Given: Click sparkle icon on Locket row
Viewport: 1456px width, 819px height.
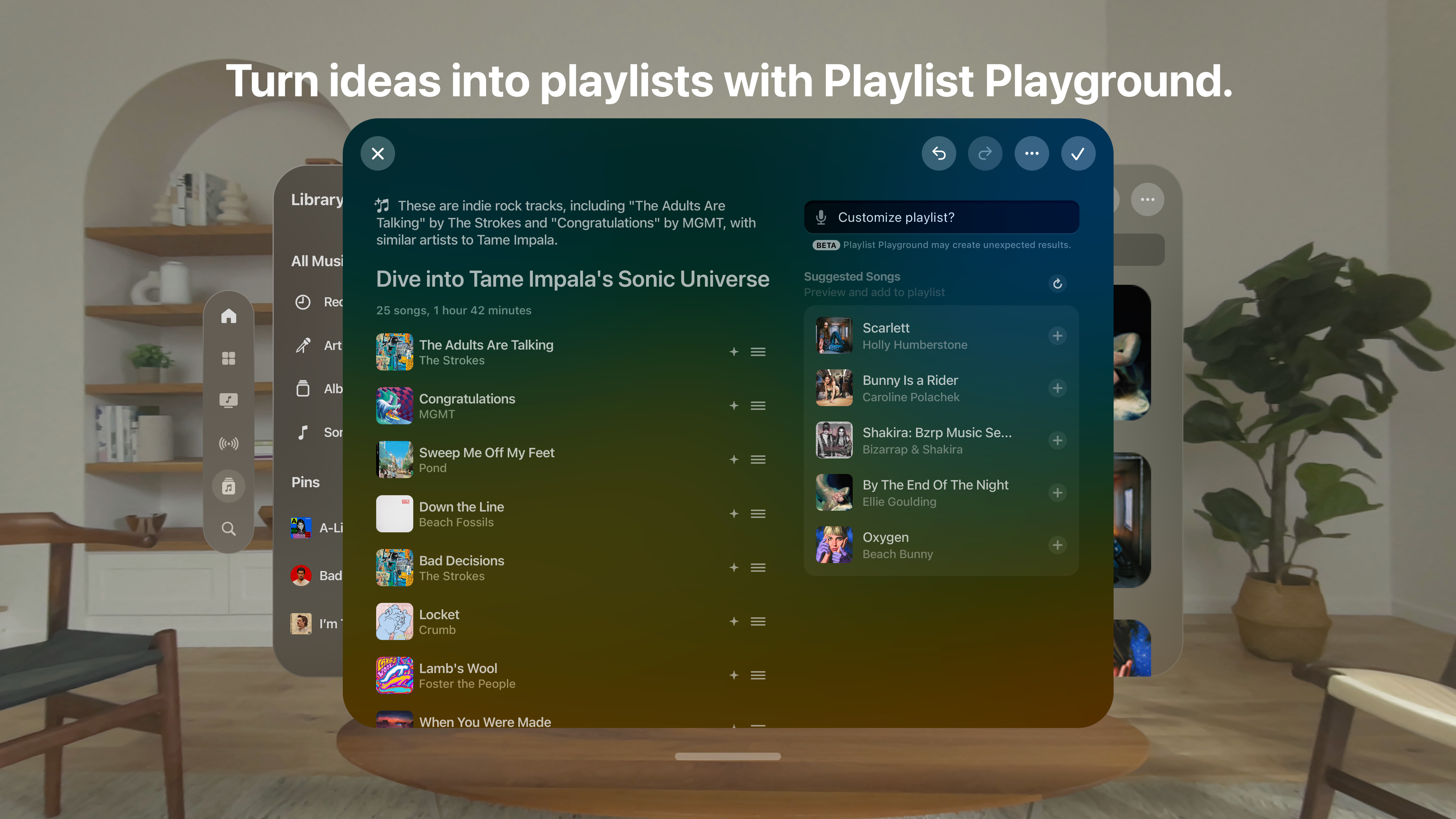Looking at the screenshot, I should coord(734,621).
